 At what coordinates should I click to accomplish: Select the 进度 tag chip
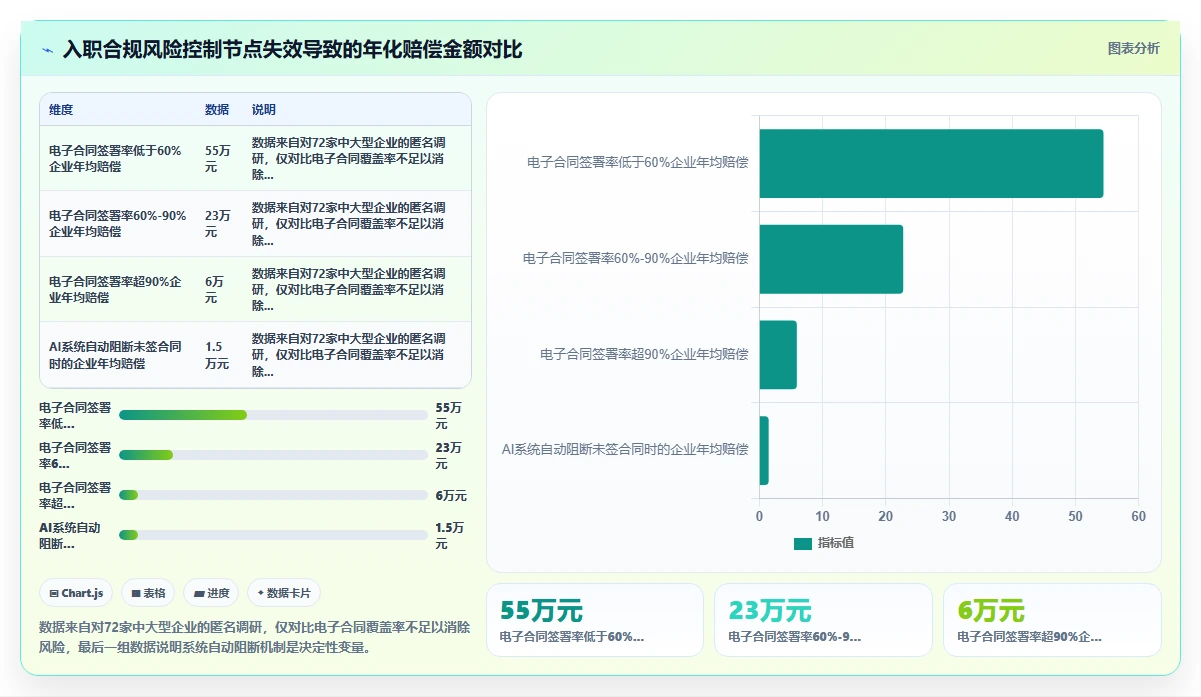[x=211, y=593]
